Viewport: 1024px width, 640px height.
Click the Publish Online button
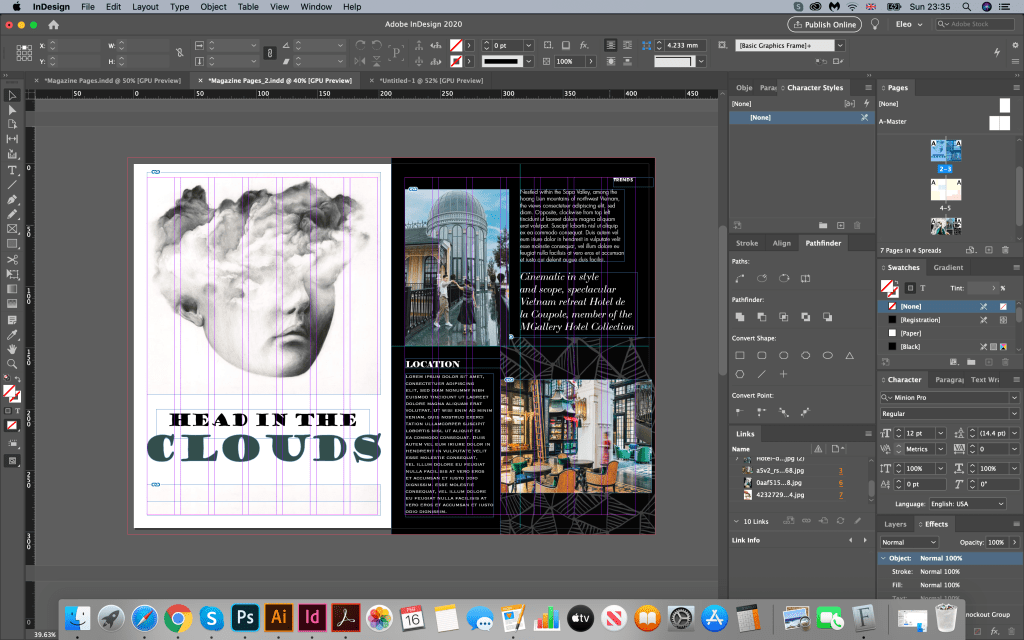tap(824, 24)
